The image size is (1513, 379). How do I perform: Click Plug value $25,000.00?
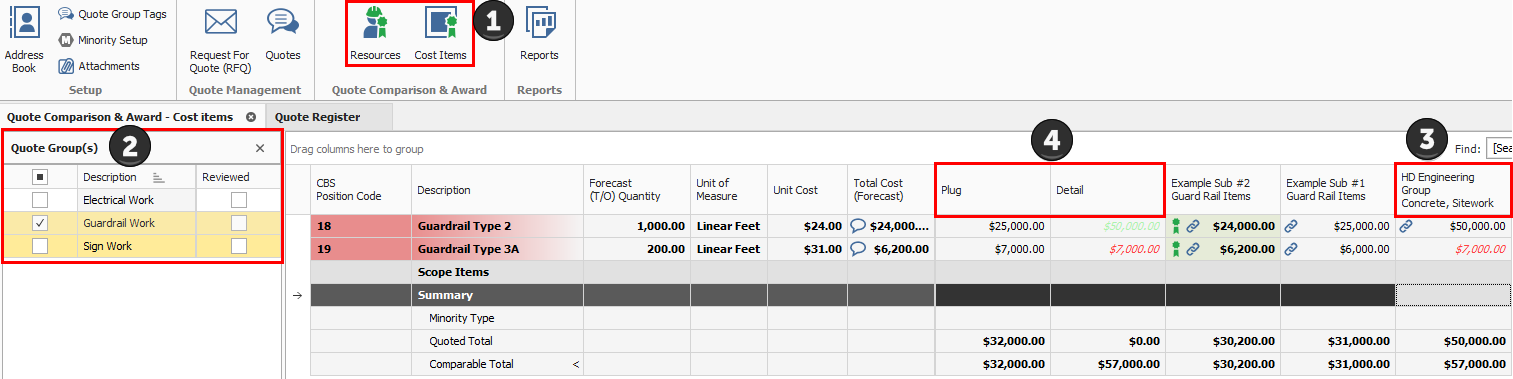point(1017,226)
